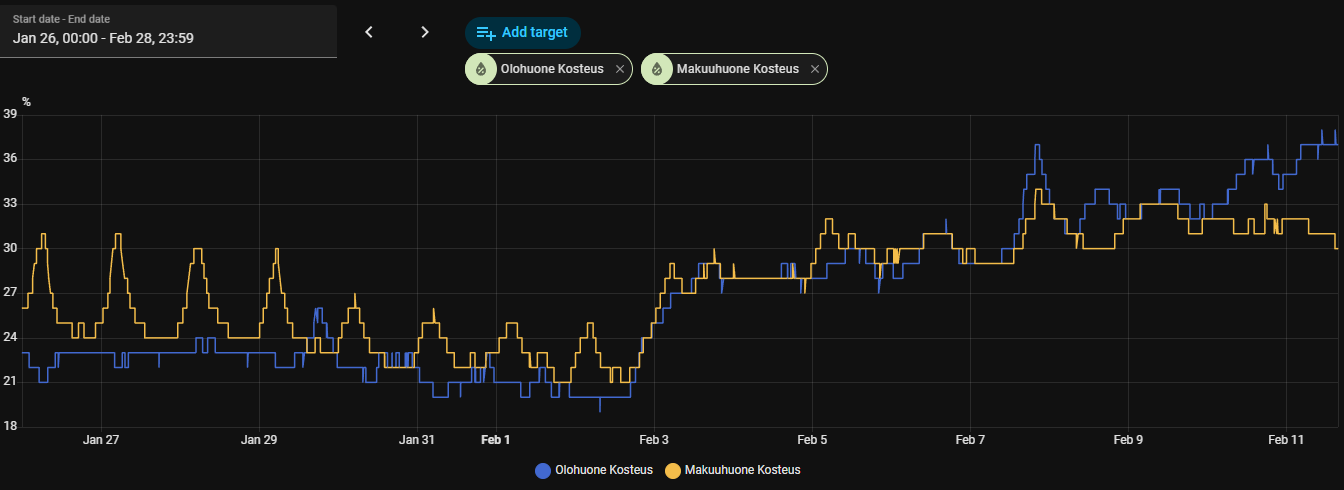Click the Feb 1 label on the x-axis
The height and width of the screenshot is (490, 1344).
click(496, 439)
